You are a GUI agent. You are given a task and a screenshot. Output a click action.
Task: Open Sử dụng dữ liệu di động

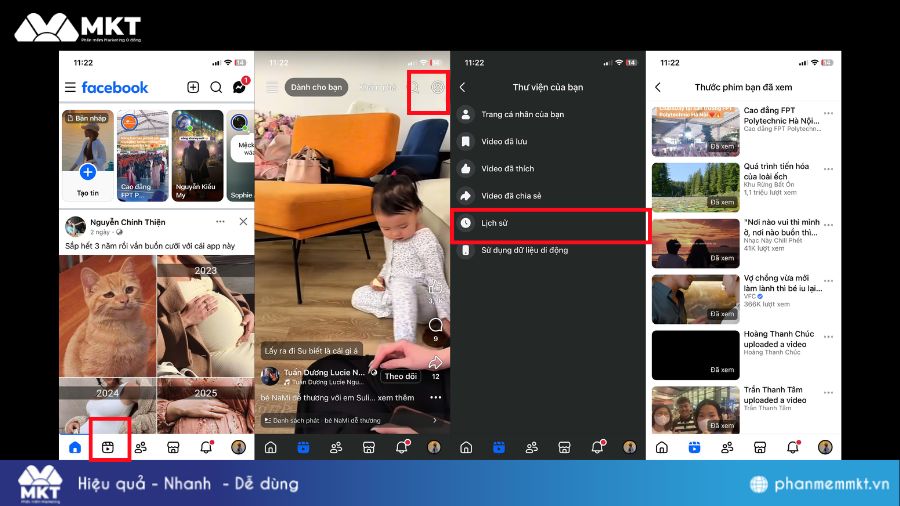(x=549, y=250)
